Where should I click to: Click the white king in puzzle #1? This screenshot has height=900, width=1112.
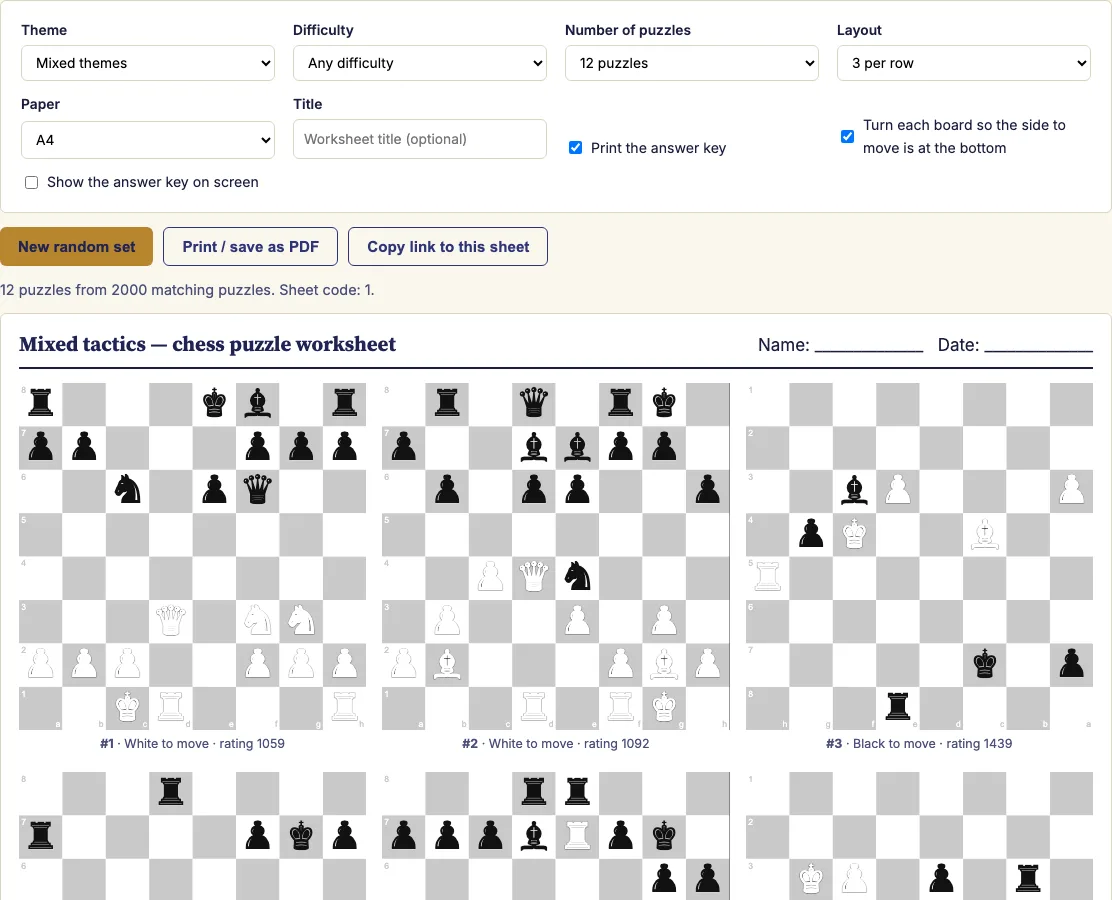(128, 707)
